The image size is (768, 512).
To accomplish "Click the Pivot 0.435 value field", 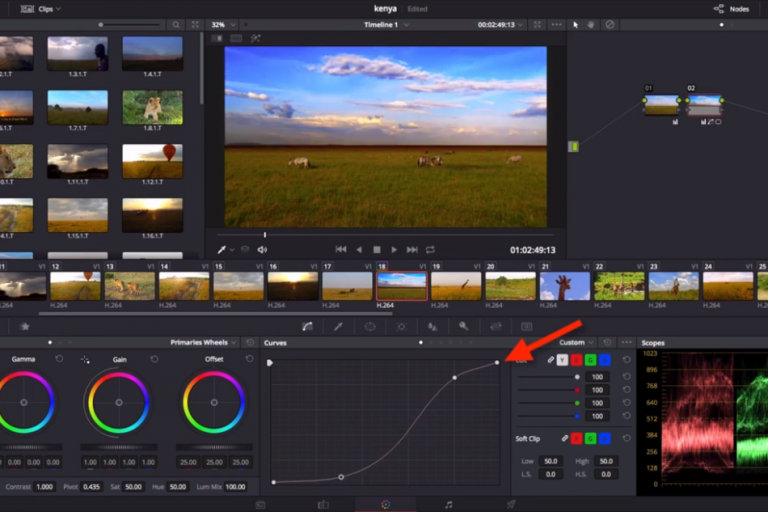I will point(92,487).
